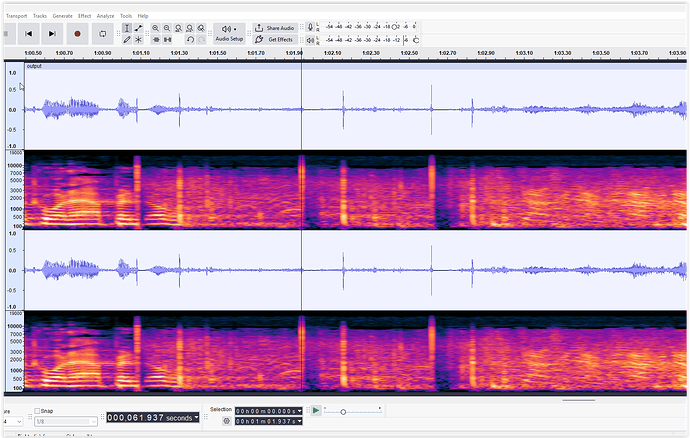Skip to end of the track

coord(52,34)
